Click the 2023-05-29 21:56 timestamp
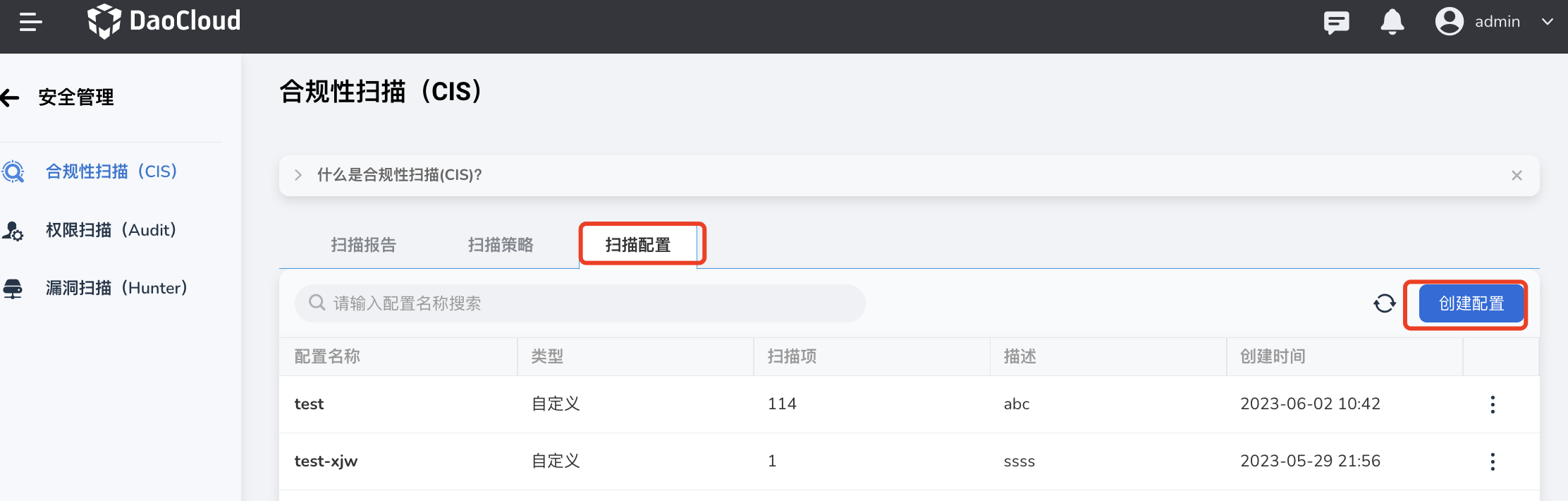 click(1310, 461)
